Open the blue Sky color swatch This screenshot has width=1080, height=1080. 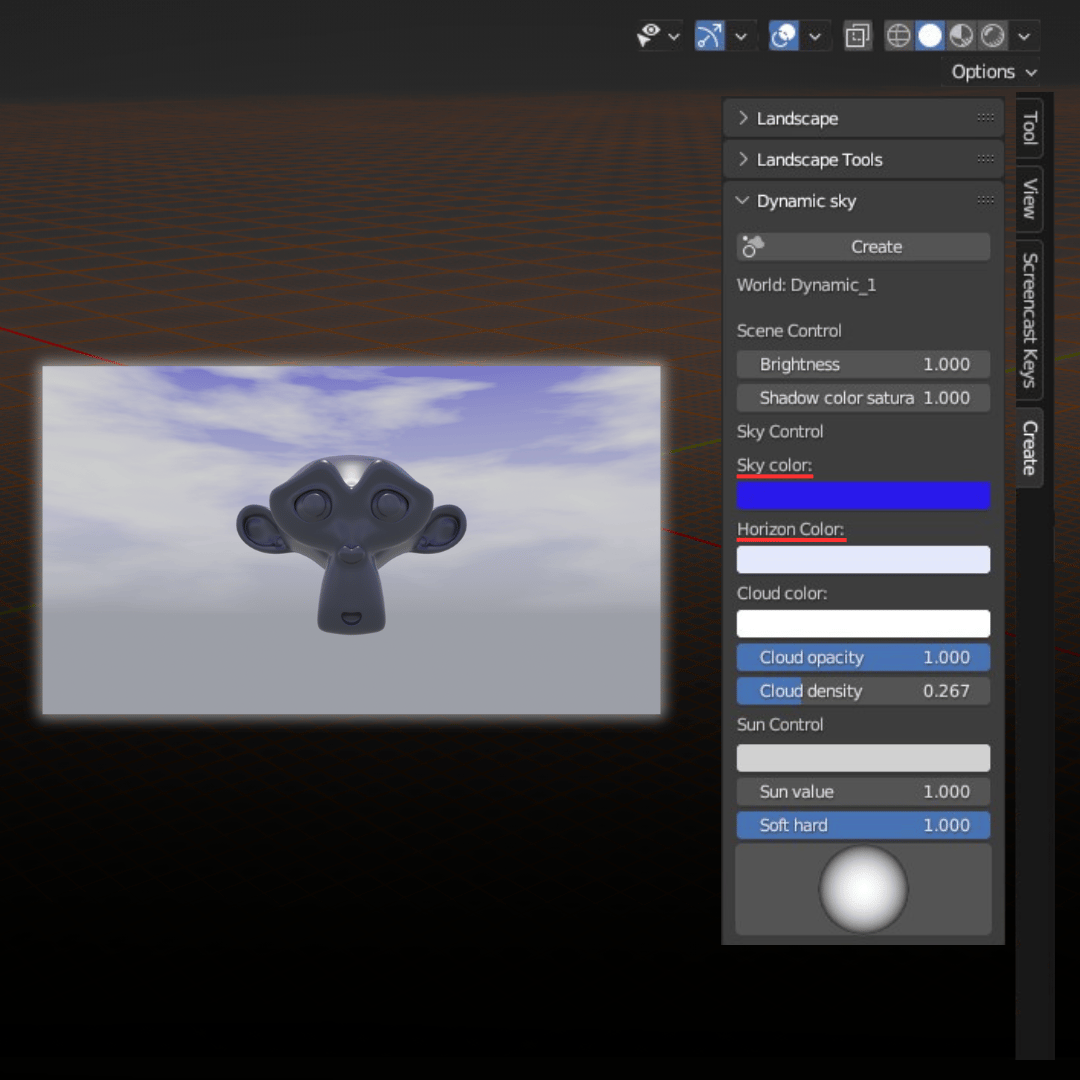(863, 495)
